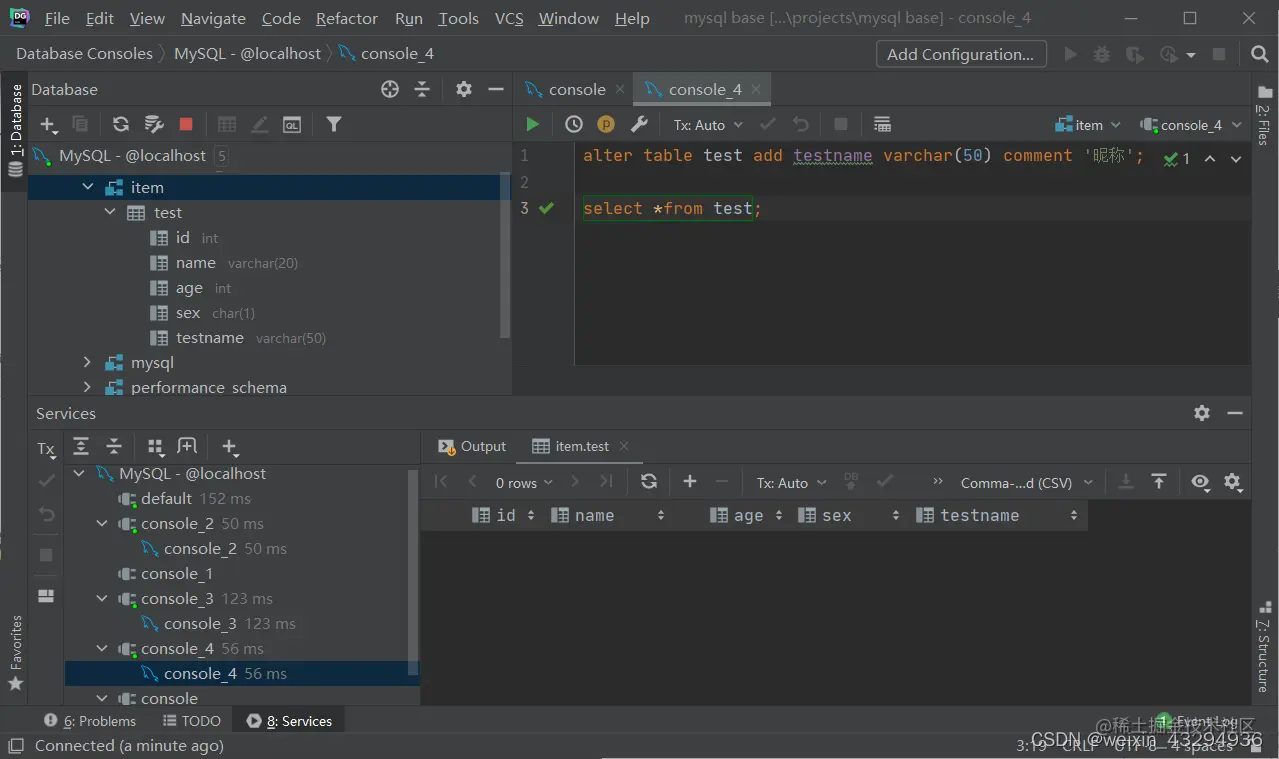Click the red Stop icon in Database toolbar
This screenshot has height=759, width=1279.
coord(186,124)
